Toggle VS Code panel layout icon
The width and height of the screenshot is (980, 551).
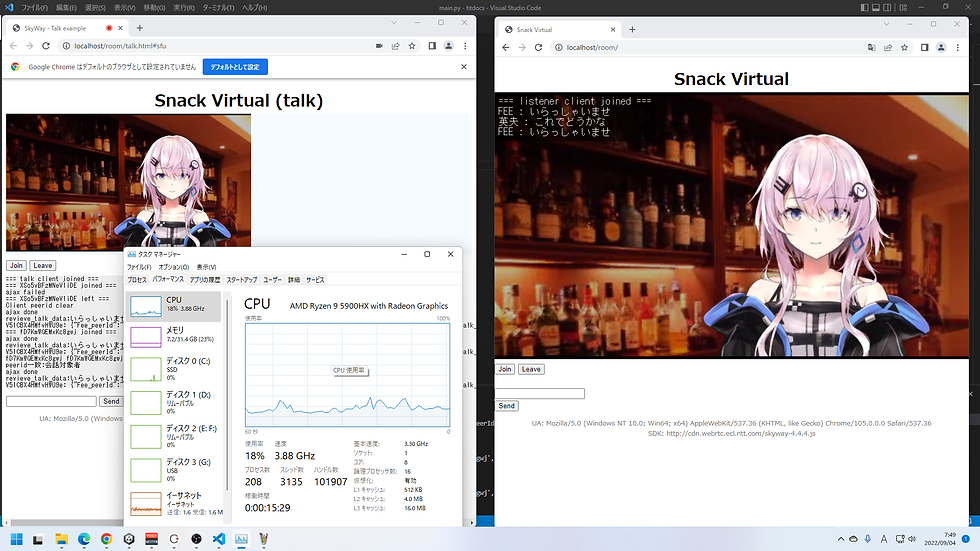coord(876,7)
